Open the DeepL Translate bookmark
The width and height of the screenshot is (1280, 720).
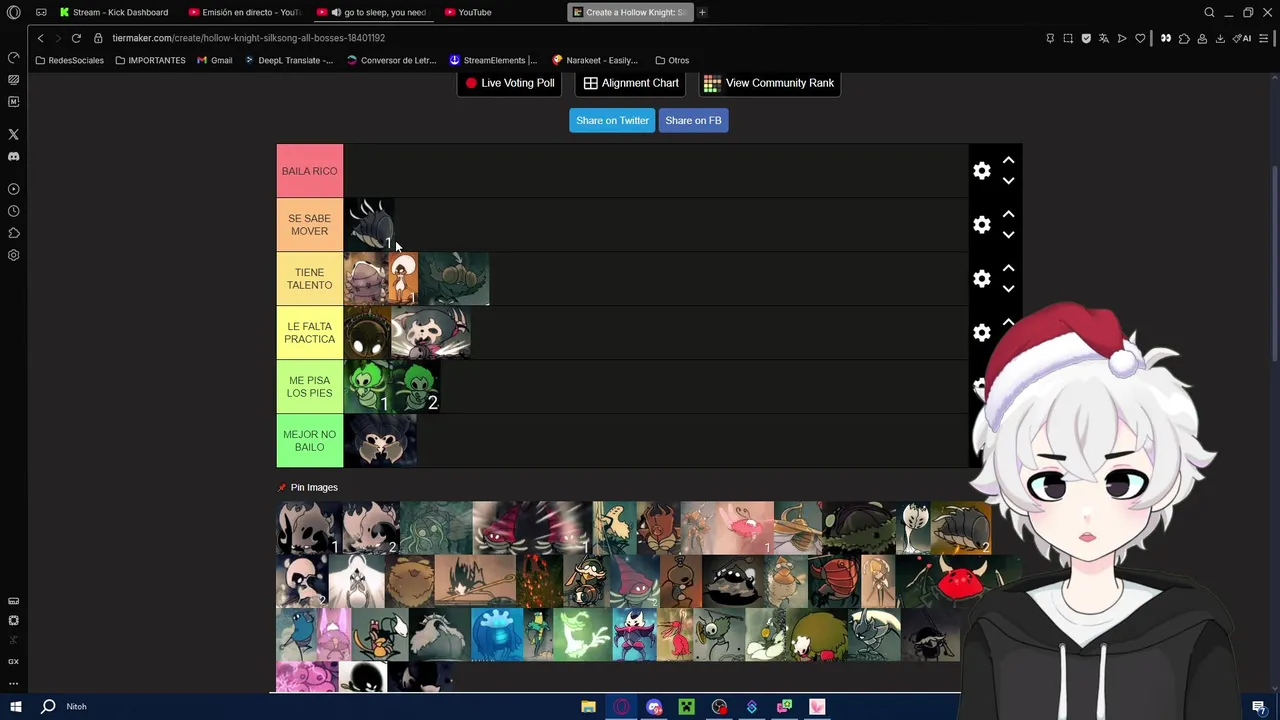point(289,60)
